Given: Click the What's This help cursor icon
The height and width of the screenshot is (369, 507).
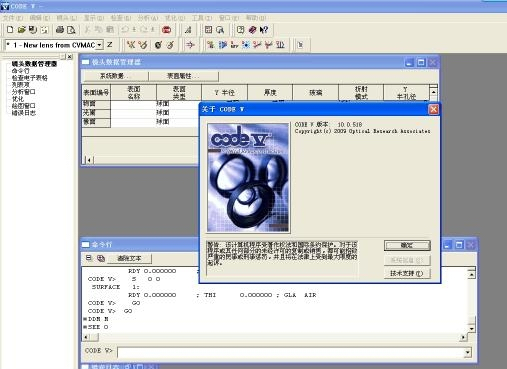Looking at the screenshot, I should (x=264, y=30).
